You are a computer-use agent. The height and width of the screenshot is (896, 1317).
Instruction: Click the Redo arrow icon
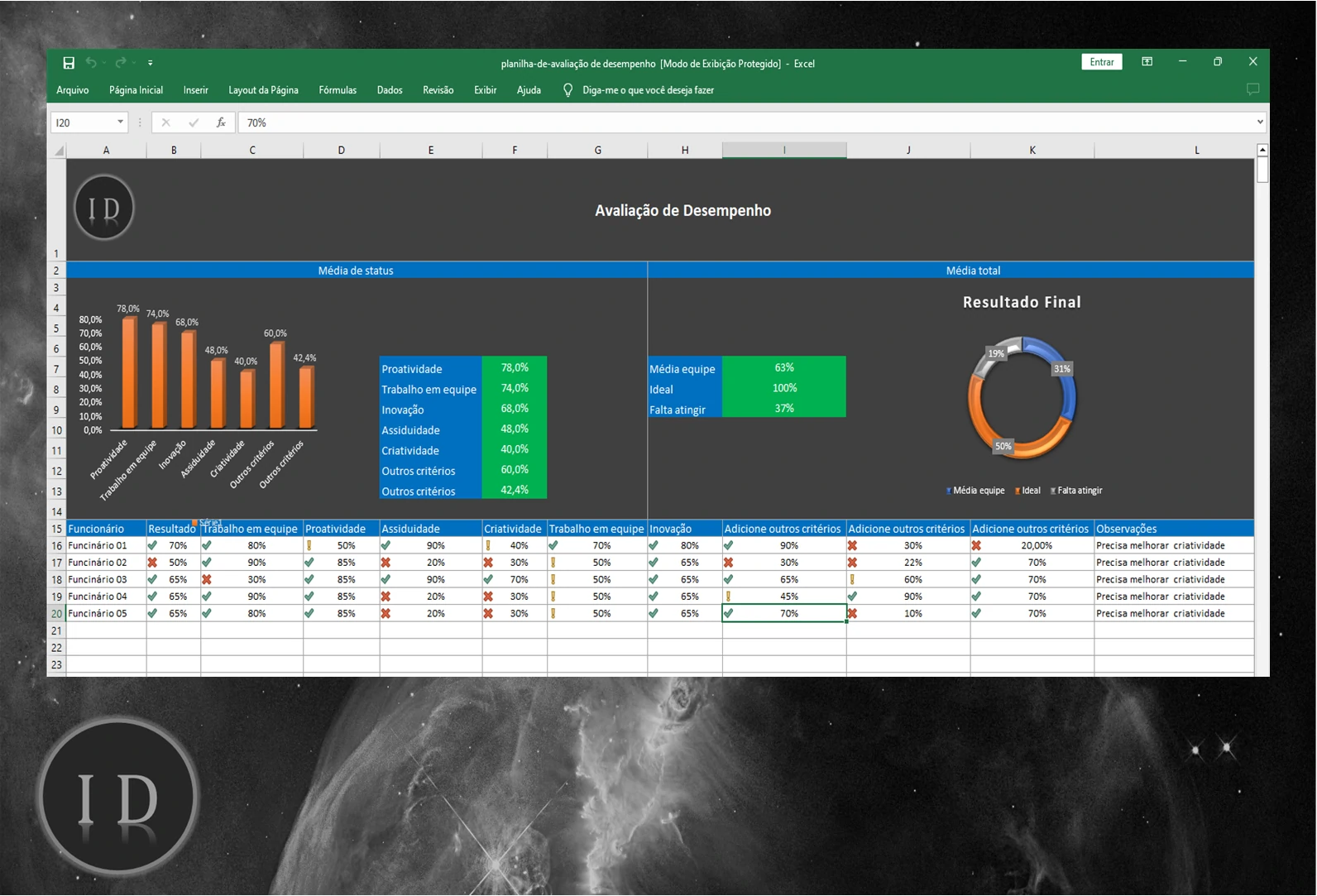coord(121,63)
